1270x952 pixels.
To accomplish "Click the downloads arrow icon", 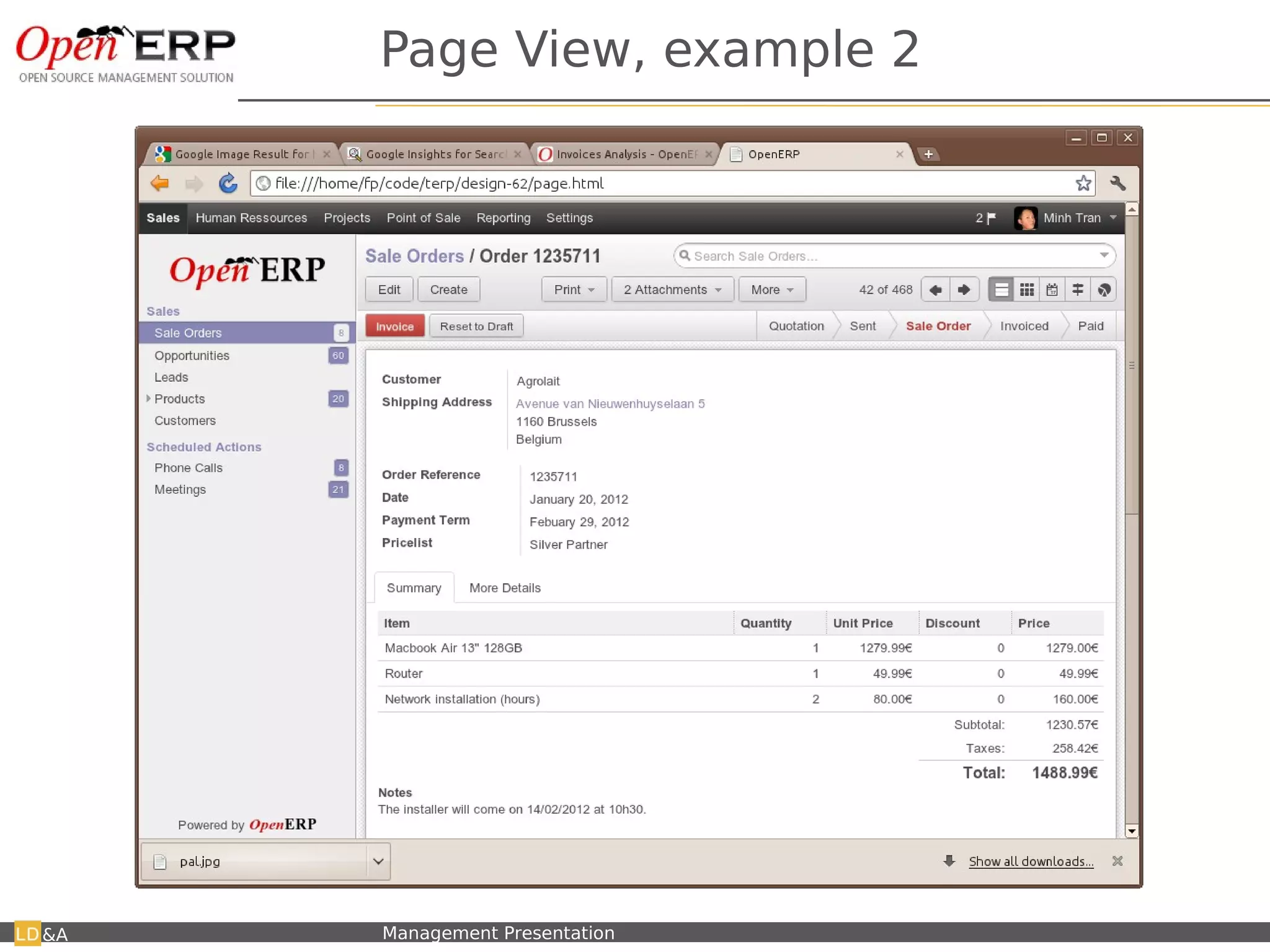I will [949, 861].
